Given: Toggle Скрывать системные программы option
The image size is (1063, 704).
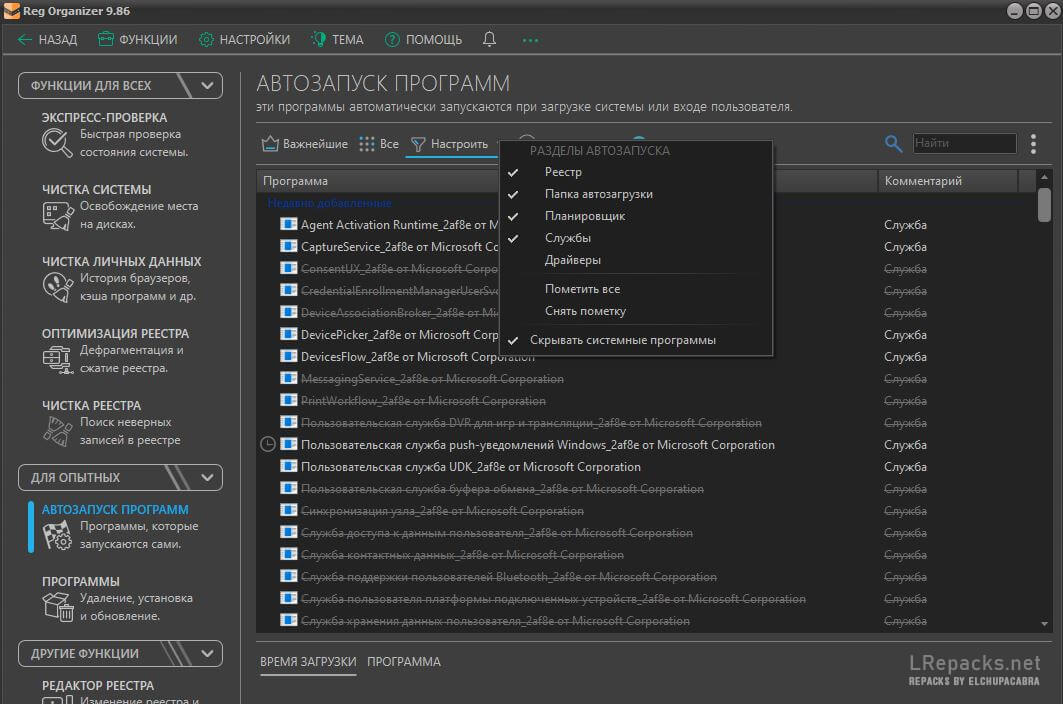Looking at the screenshot, I should (x=622, y=340).
